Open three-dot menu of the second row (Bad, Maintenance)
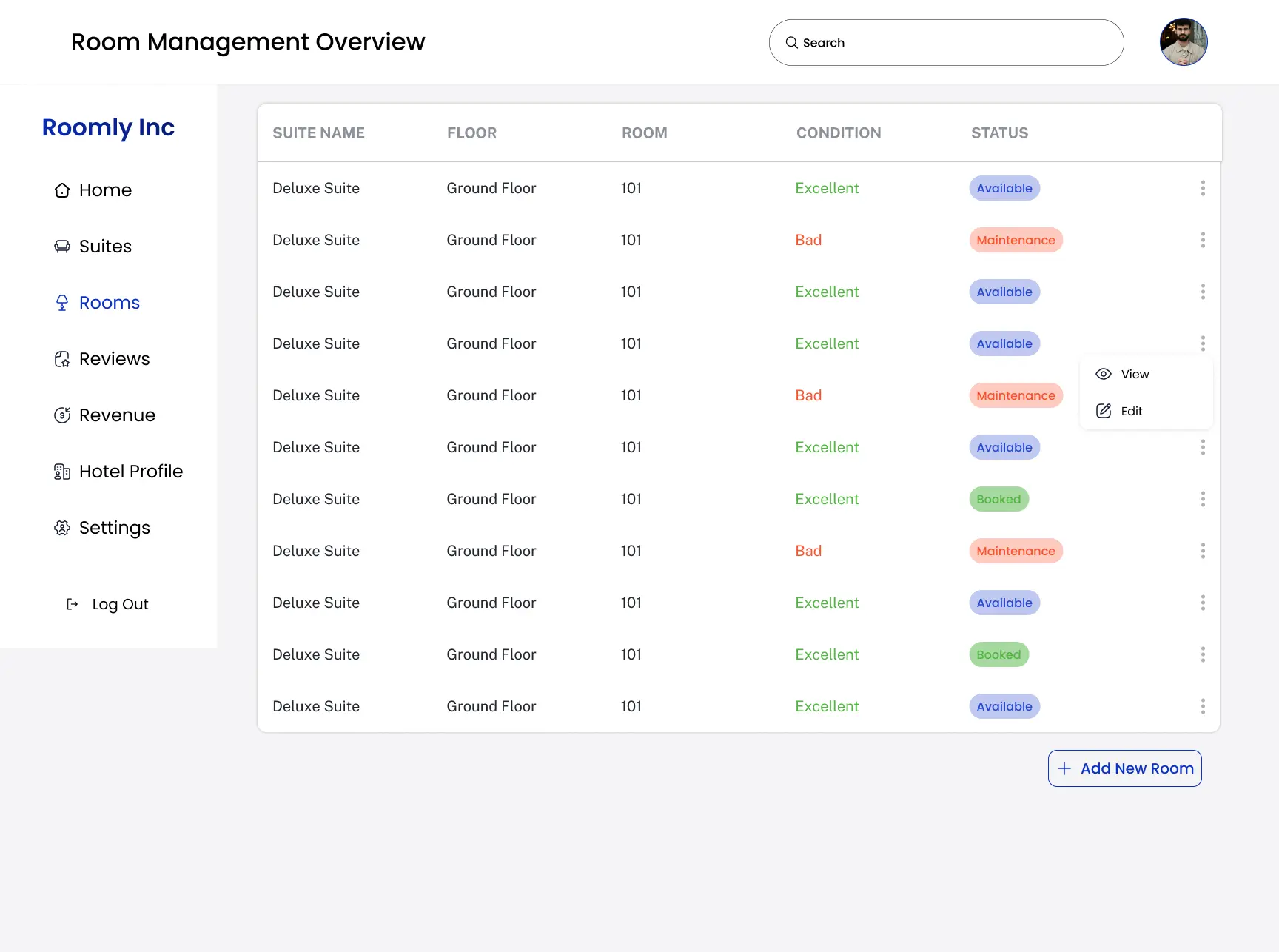Image resolution: width=1279 pixels, height=952 pixels. 1203,240
